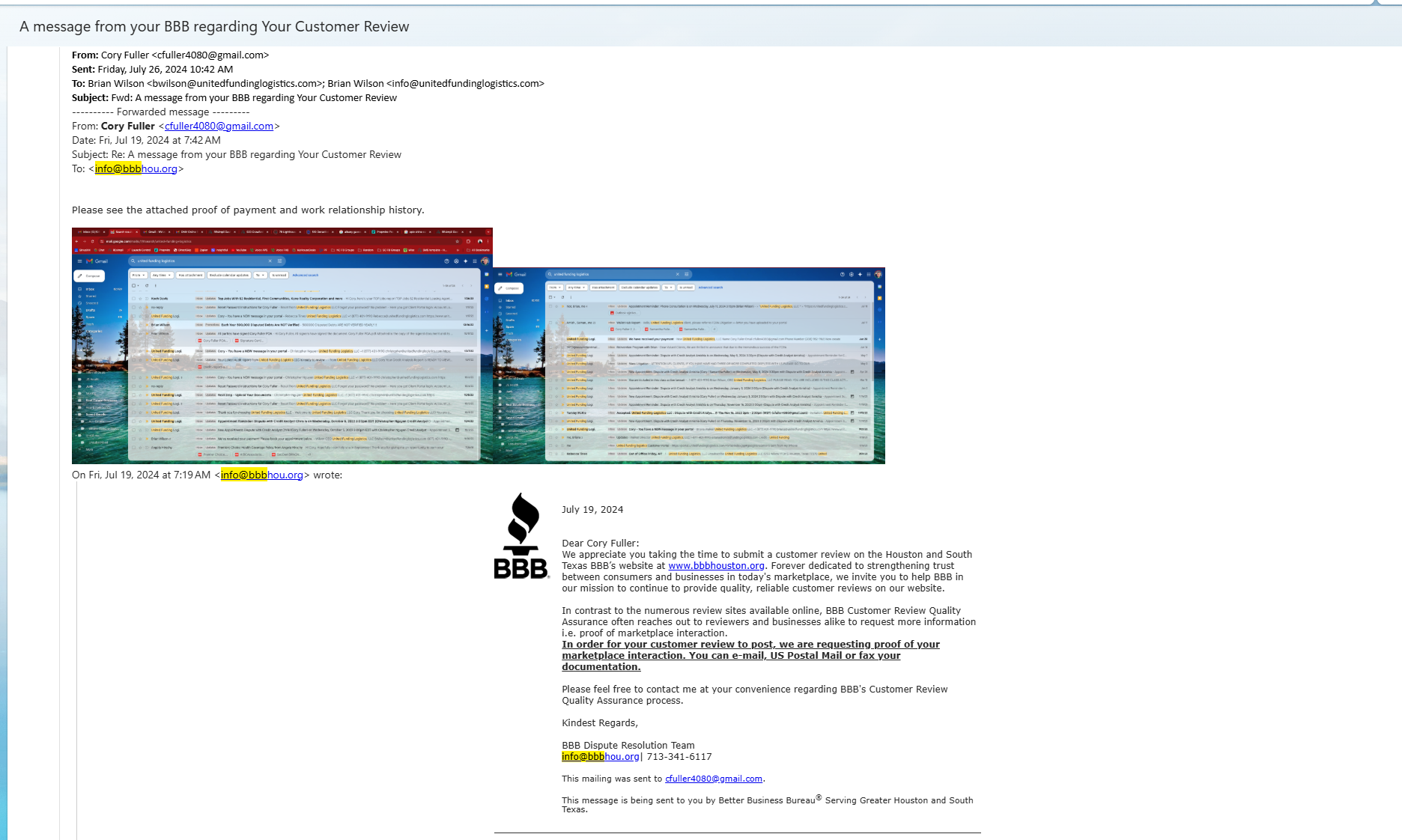The image size is (1402, 840).
Task: Click info@bbbhou.org link before 'wrote:'
Action: pos(262,475)
